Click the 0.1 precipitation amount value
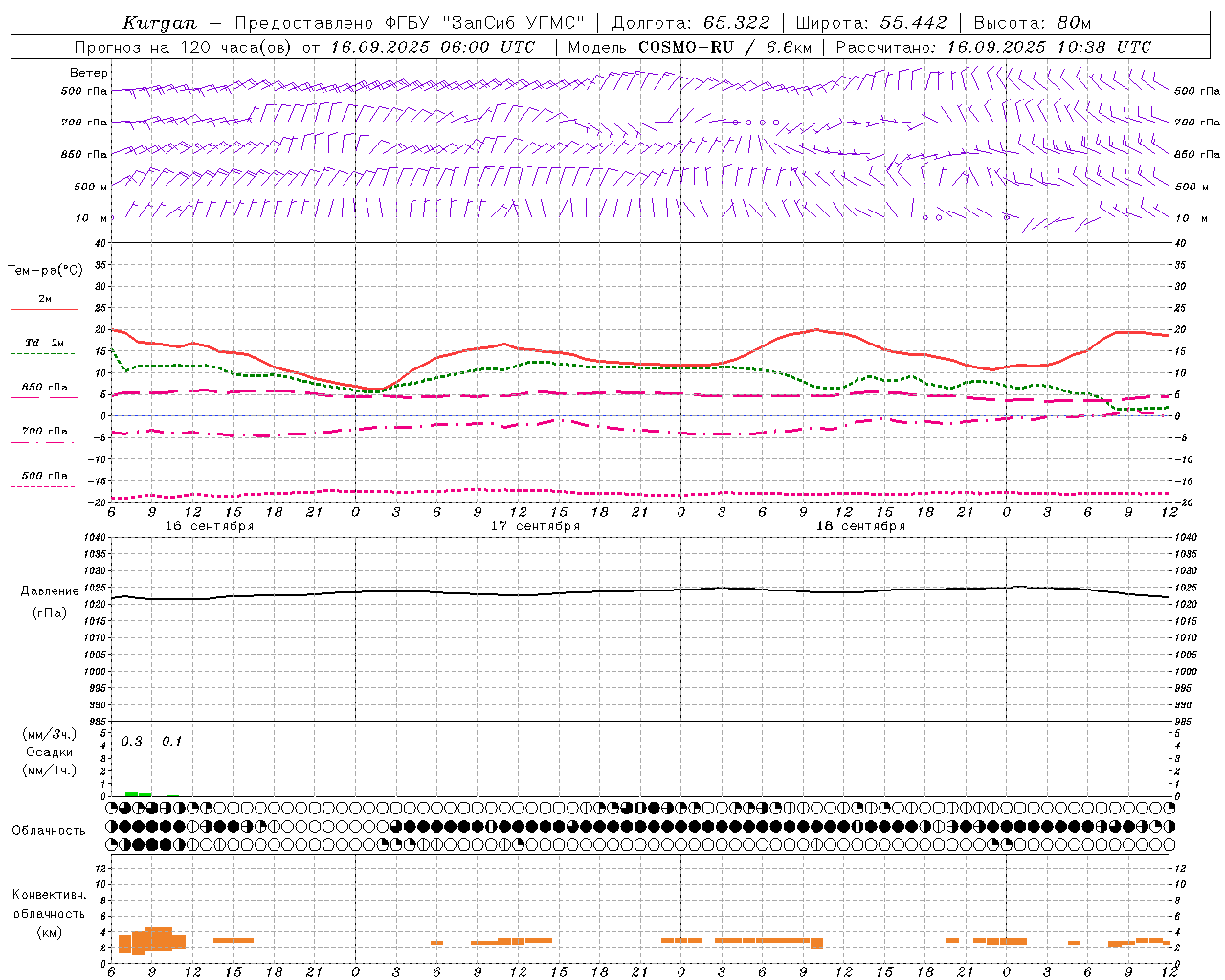 (171, 742)
